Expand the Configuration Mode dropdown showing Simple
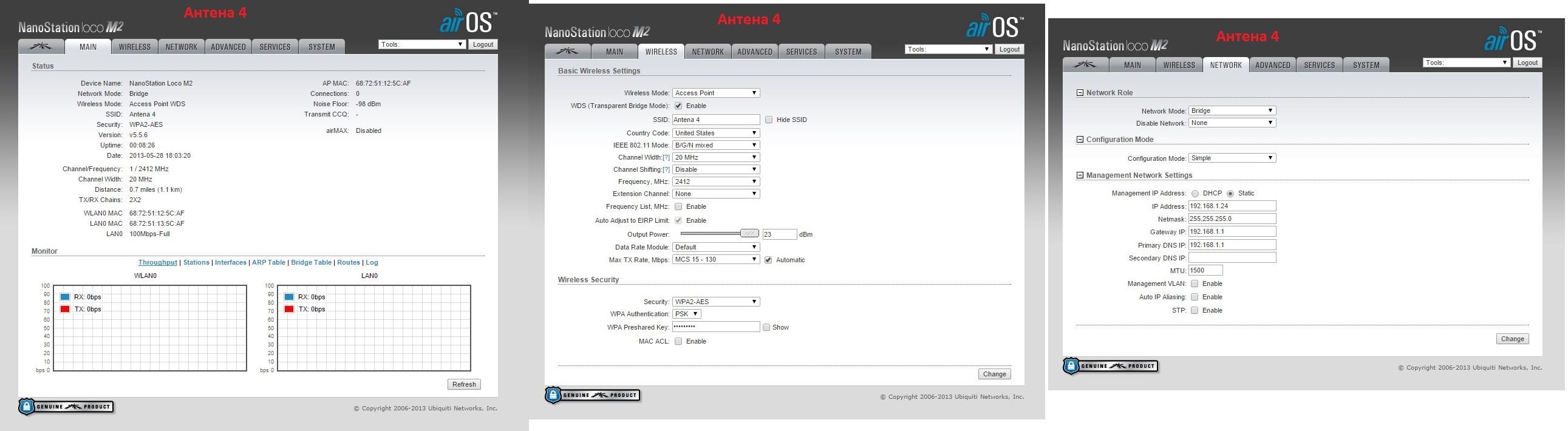The width and height of the screenshot is (1568, 431). point(1232,158)
